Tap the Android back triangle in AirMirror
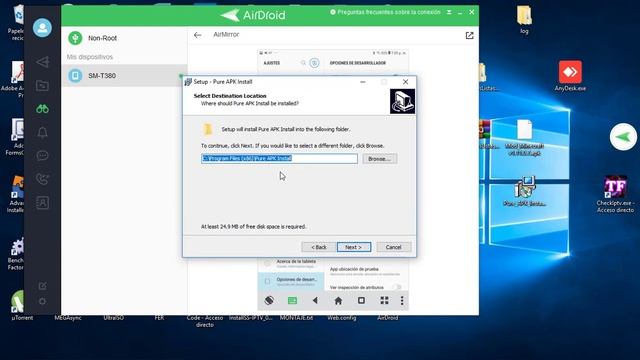The image size is (640, 360). (x=315, y=301)
